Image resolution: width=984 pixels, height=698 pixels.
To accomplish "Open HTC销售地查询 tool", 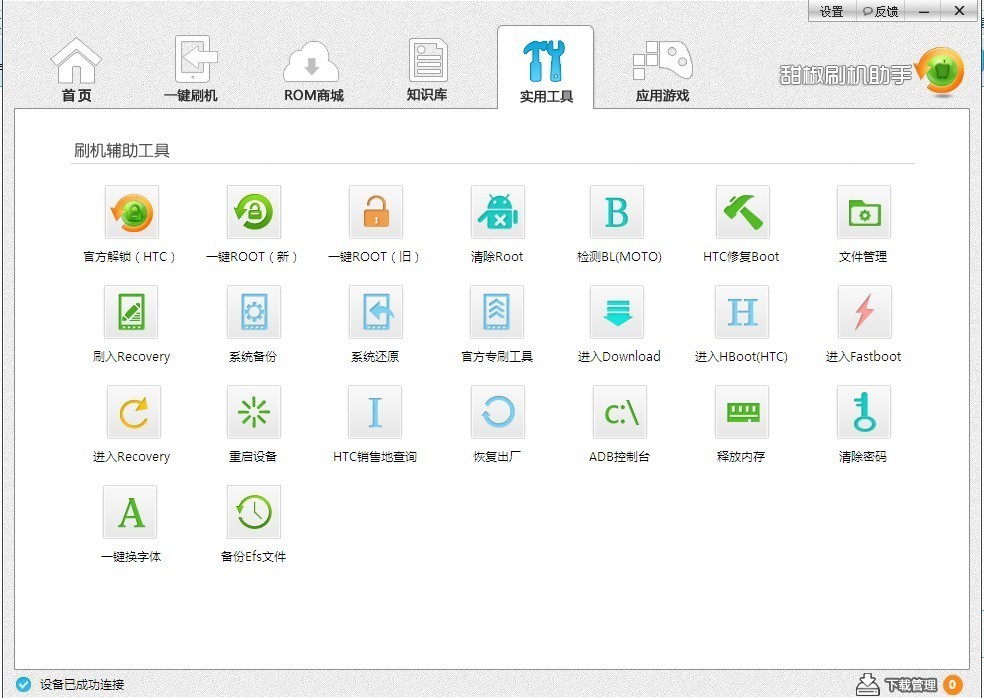I will pos(375,412).
